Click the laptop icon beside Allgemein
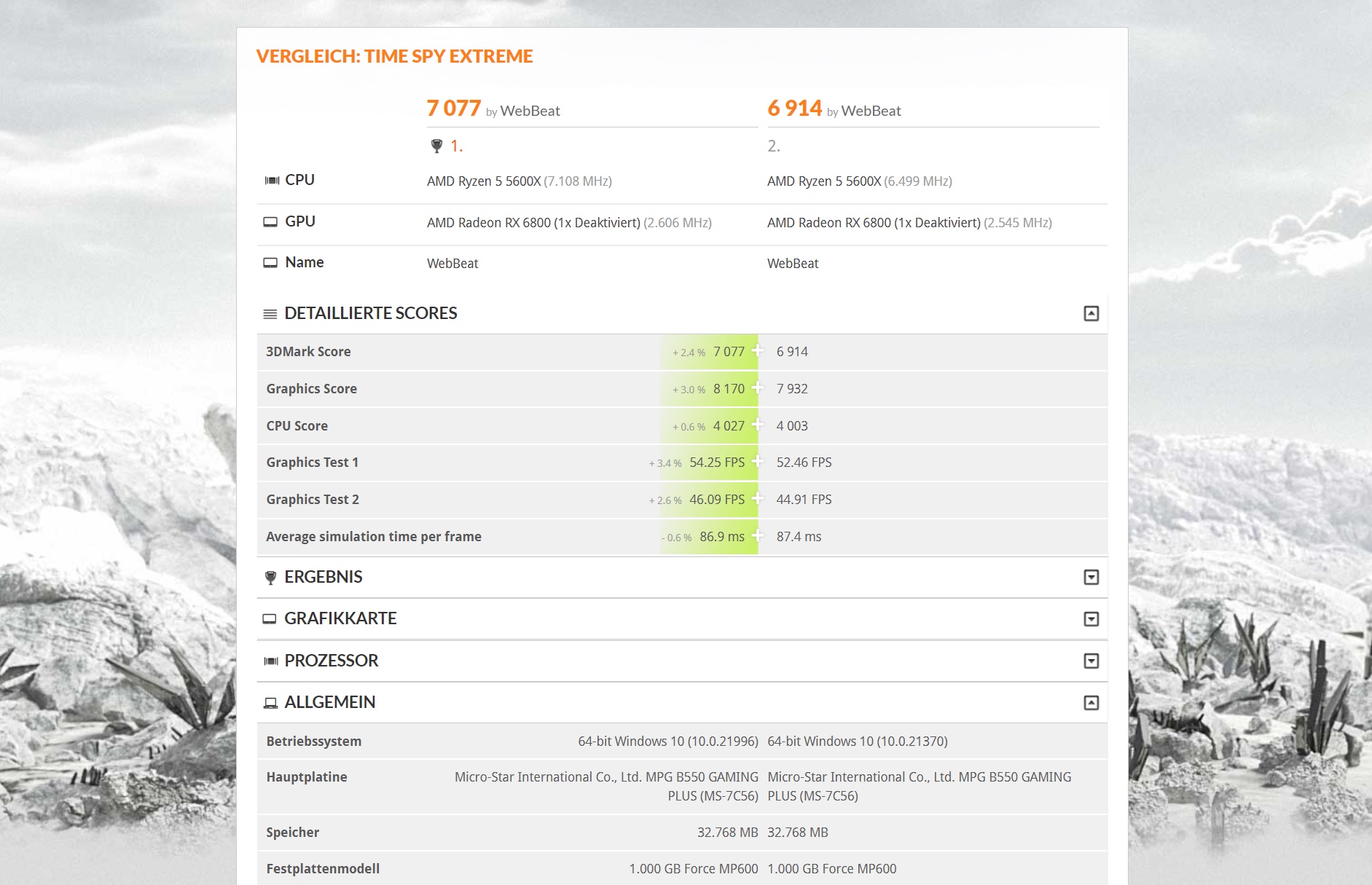 point(270,702)
